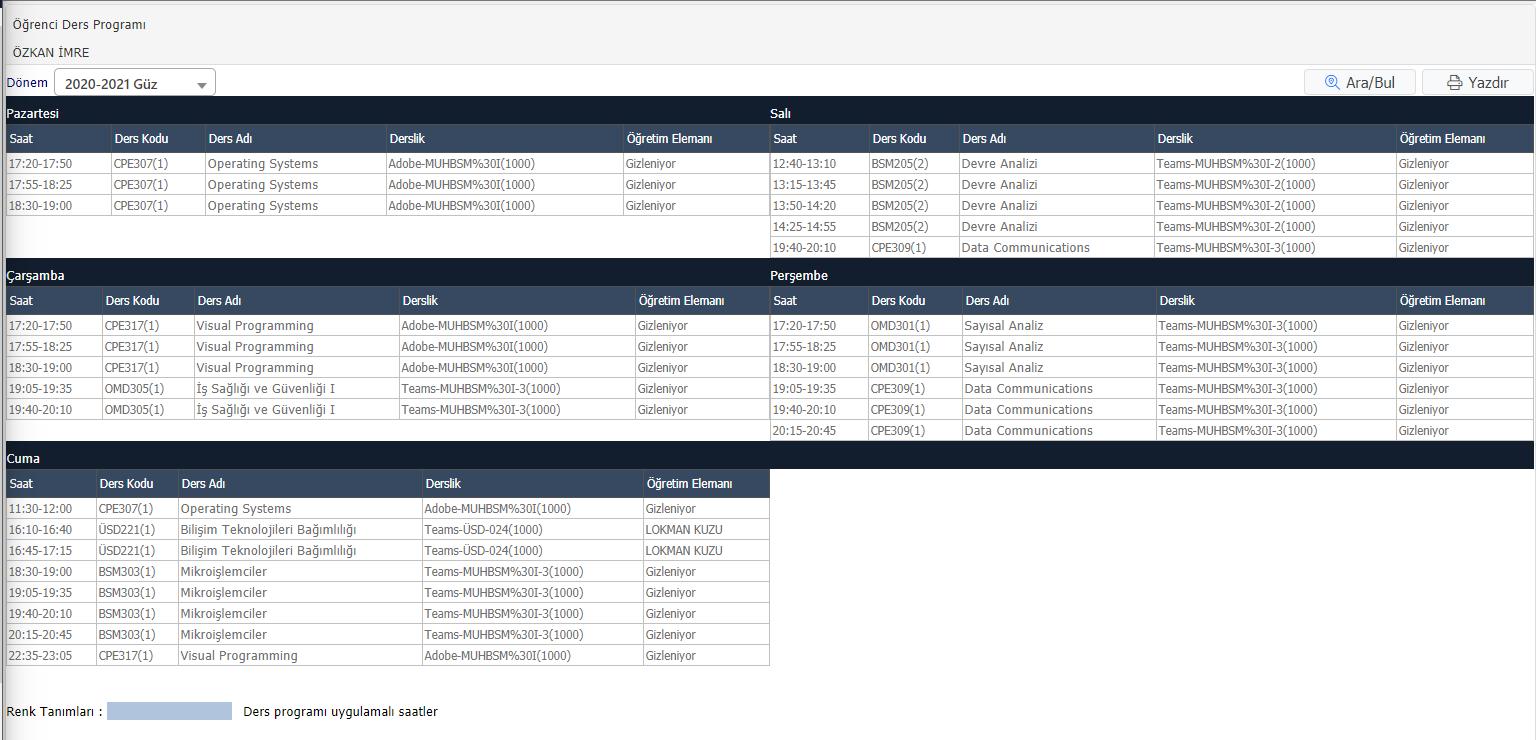Click CPE309(1) code in Perşembe 20:15-20:45 row
Viewport: 1536px width, 740px height.
pos(899,431)
